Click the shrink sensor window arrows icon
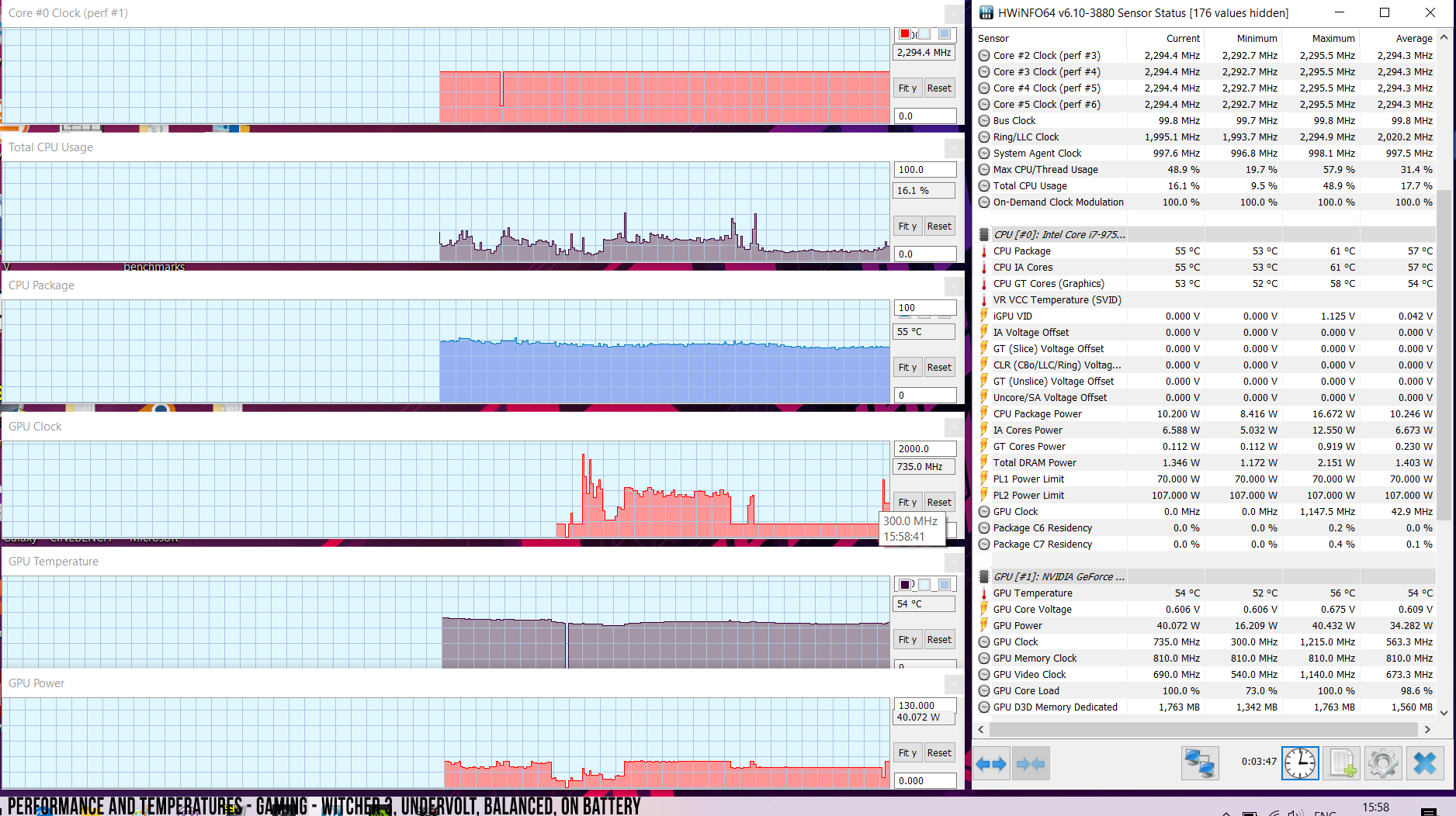Viewport: 1456px width, 816px height. click(x=1031, y=764)
